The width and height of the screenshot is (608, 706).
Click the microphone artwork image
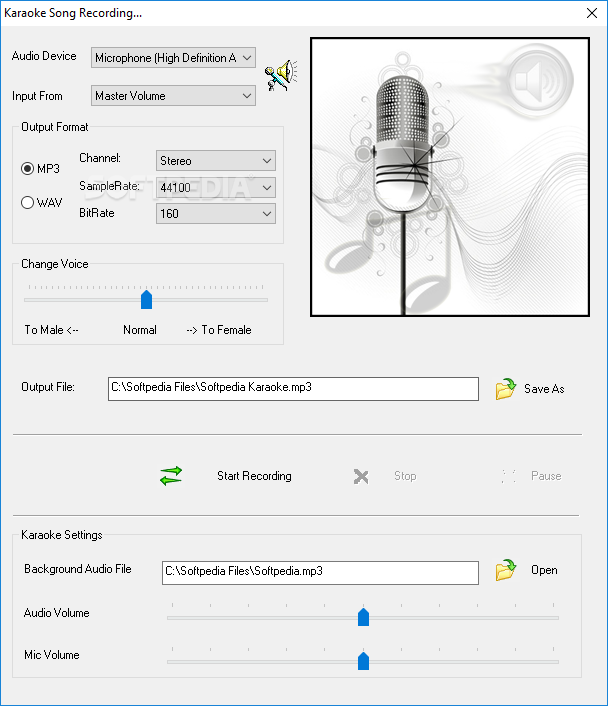[x=450, y=177]
